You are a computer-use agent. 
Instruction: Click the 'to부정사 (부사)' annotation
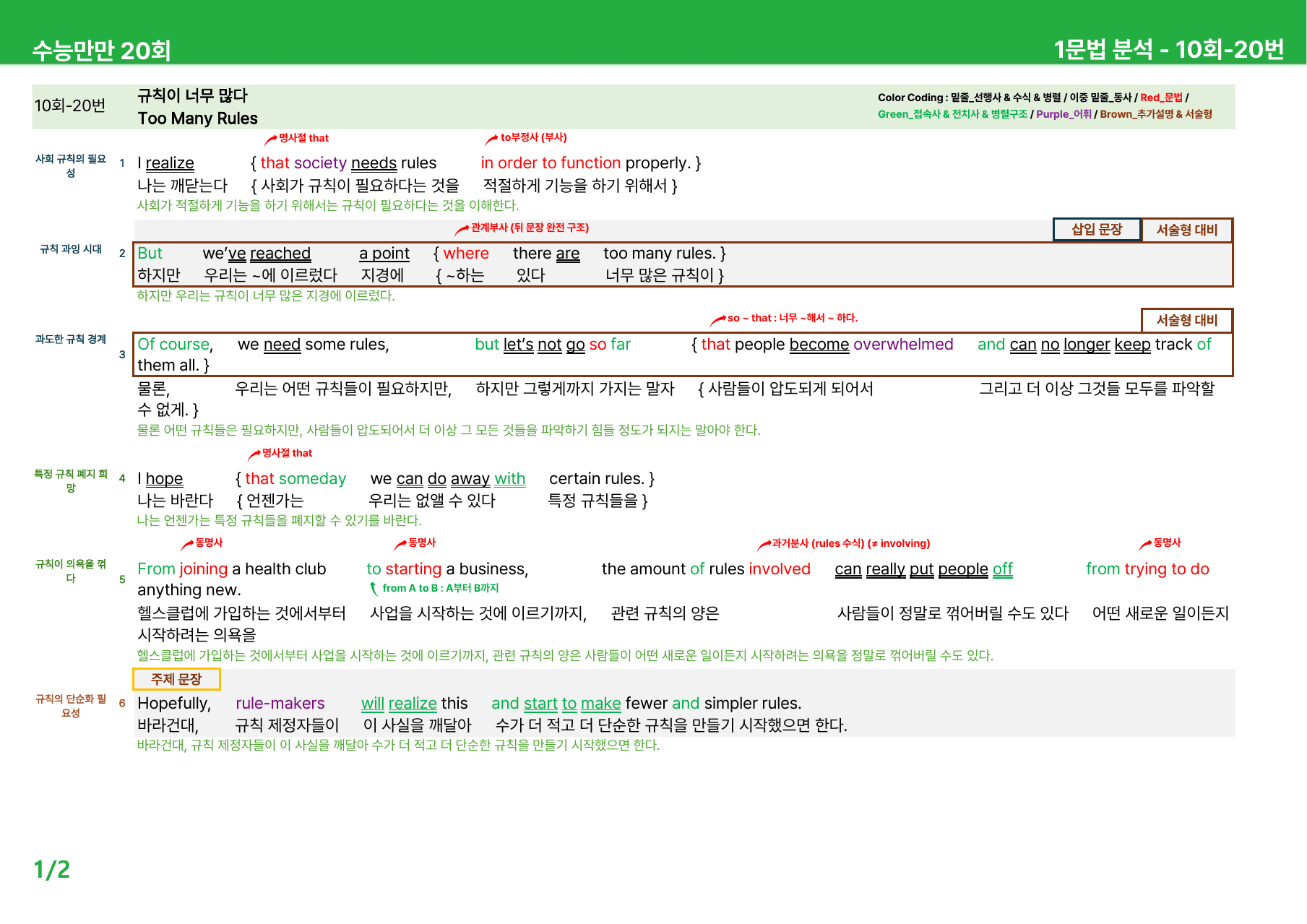coord(533,137)
